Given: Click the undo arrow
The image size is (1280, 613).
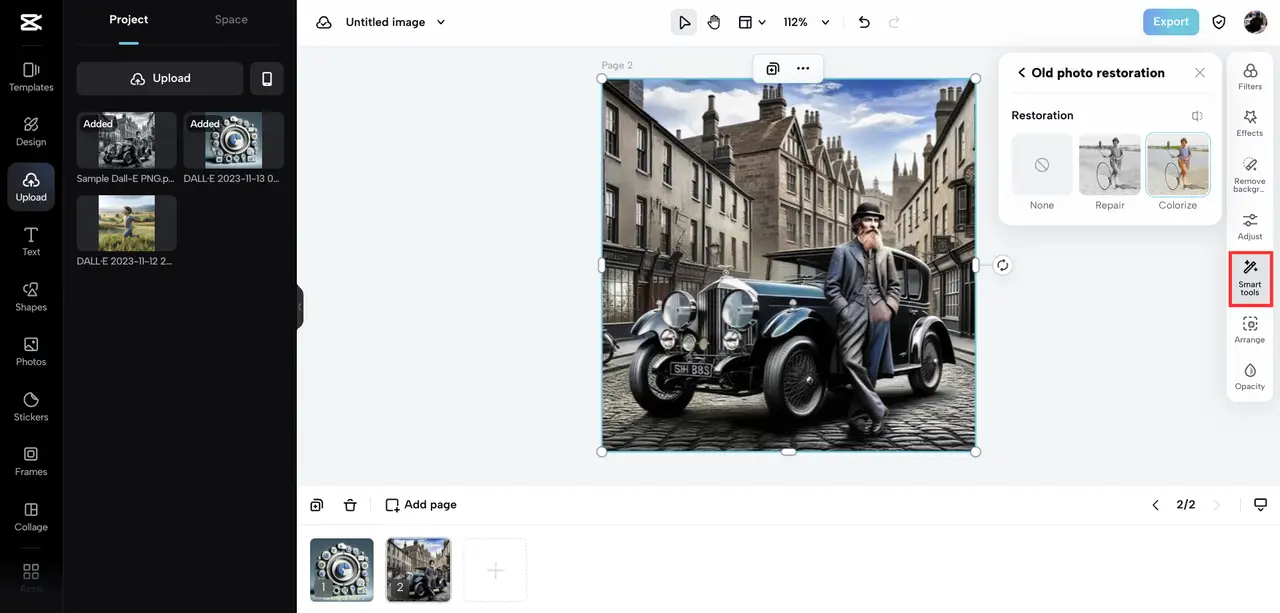Looking at the screenshot, I should pos(864,22).
